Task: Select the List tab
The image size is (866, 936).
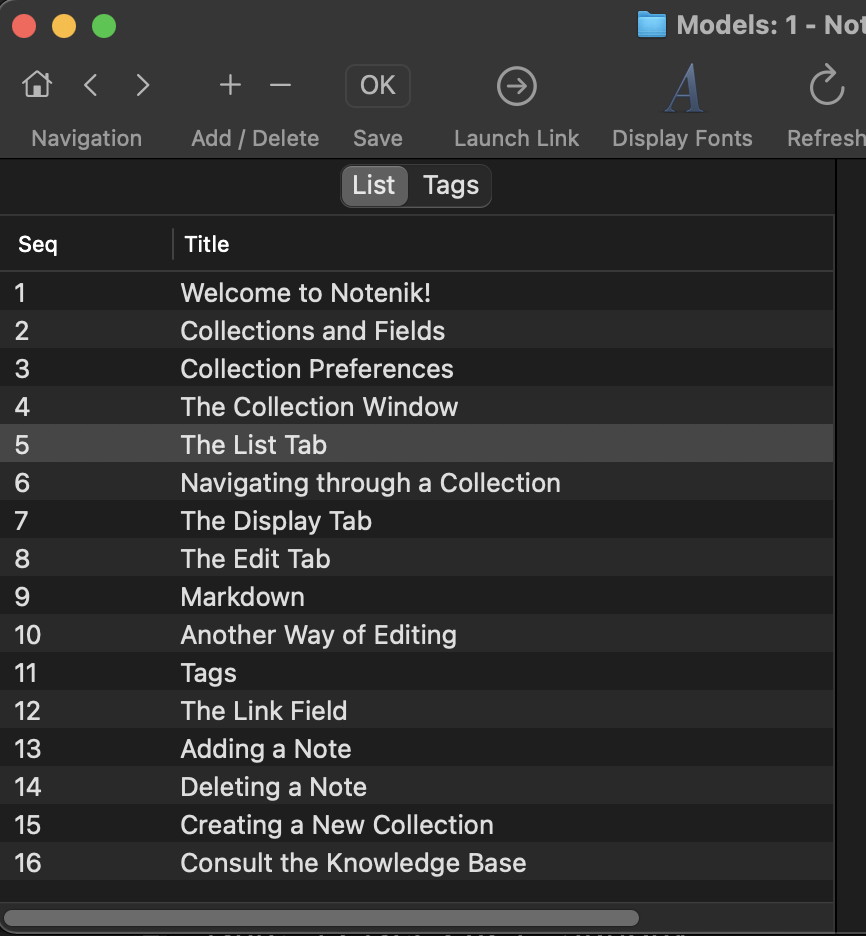Action: pyautogui.click(x=374, y=185)
